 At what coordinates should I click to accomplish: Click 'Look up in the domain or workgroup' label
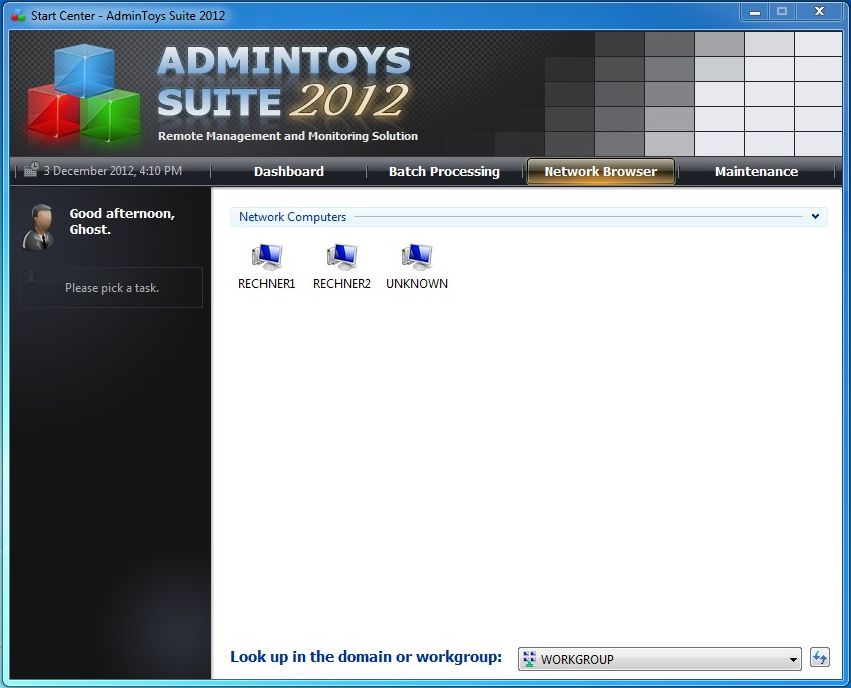pos(366,657)
